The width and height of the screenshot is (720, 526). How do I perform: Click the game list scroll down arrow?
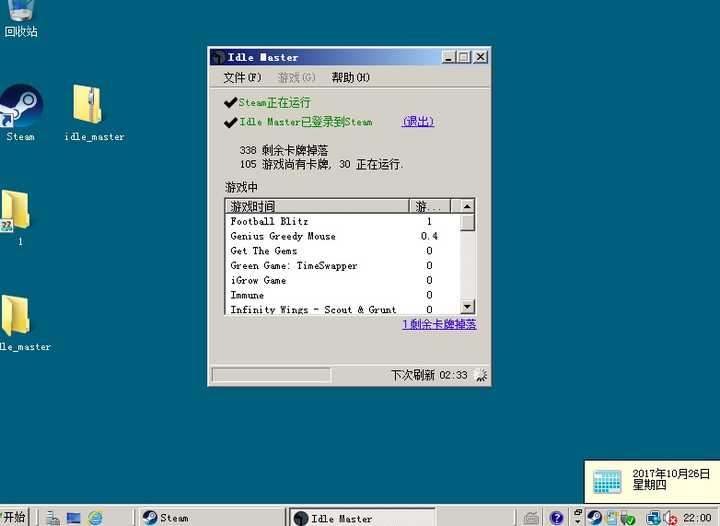(467, 306)
